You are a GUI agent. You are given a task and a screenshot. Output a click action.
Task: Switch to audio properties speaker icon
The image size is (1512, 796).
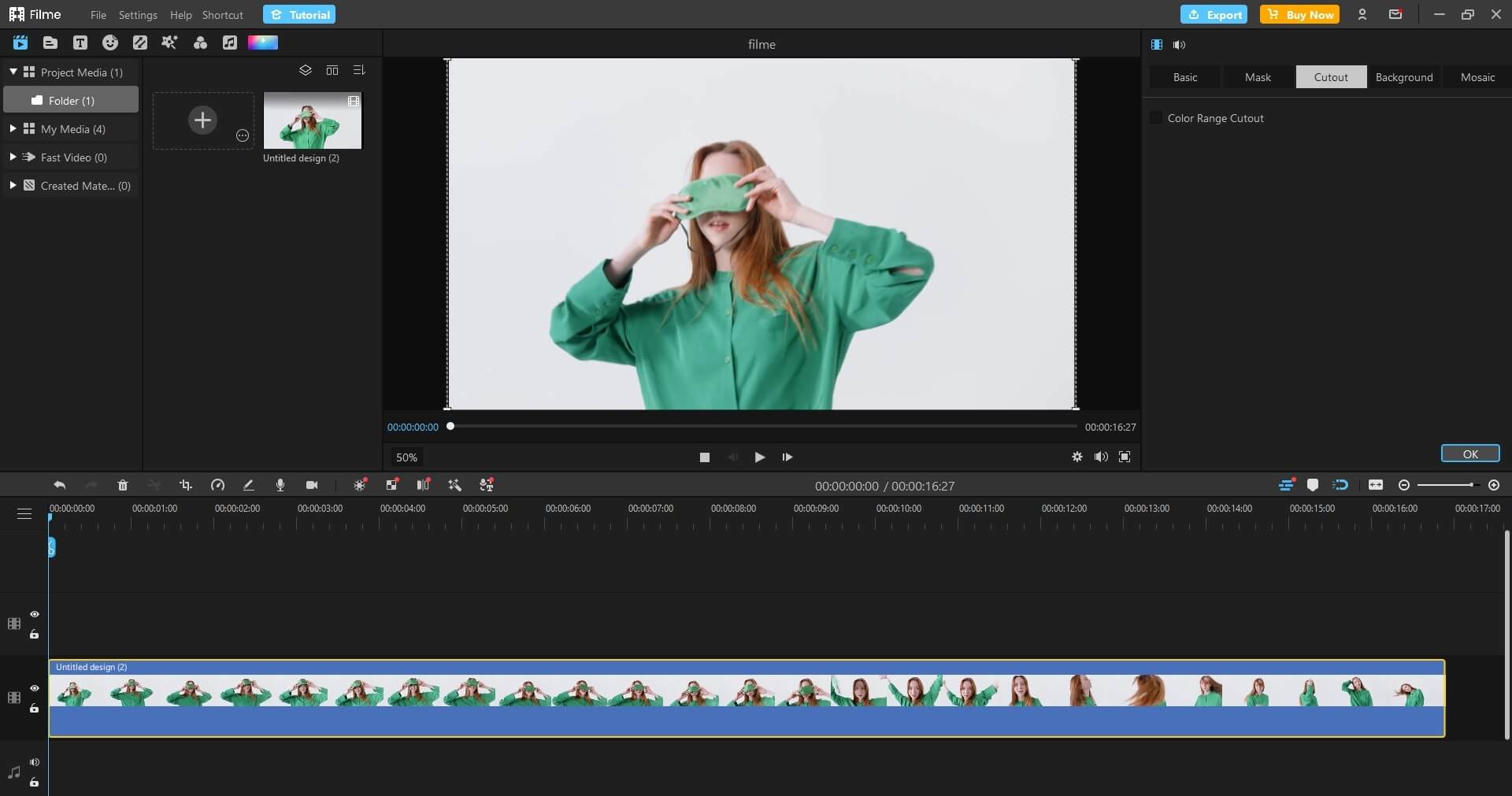coord(1179,45)
